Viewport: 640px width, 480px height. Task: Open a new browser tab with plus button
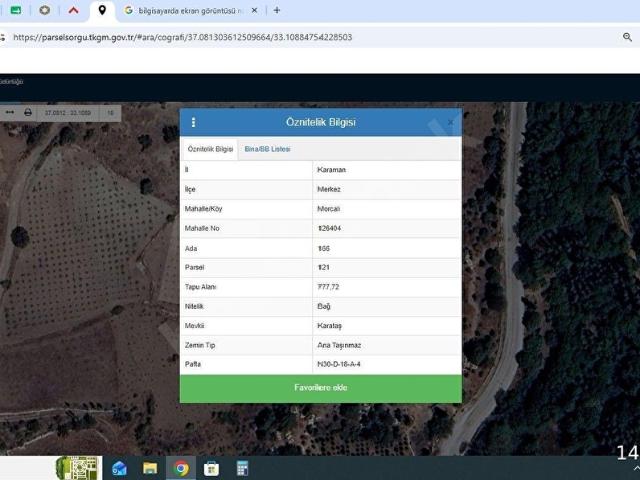277,11
